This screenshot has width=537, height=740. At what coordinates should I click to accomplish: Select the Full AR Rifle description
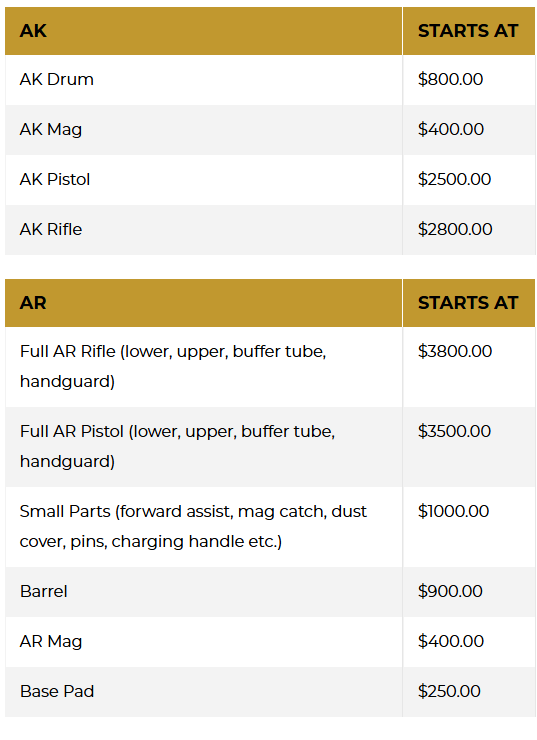(x=173, y=366)
